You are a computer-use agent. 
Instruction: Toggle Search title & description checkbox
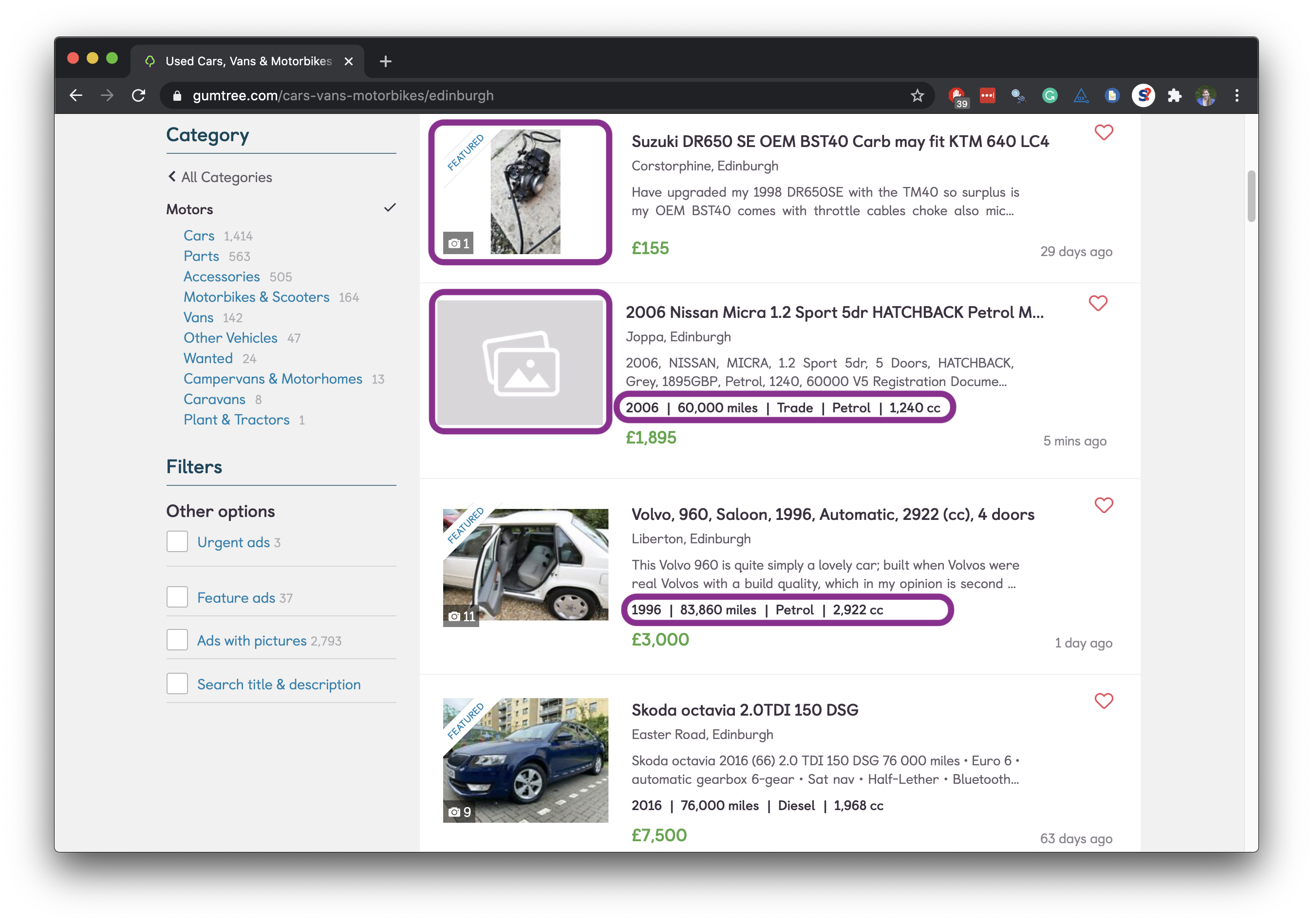pos(177,684)
